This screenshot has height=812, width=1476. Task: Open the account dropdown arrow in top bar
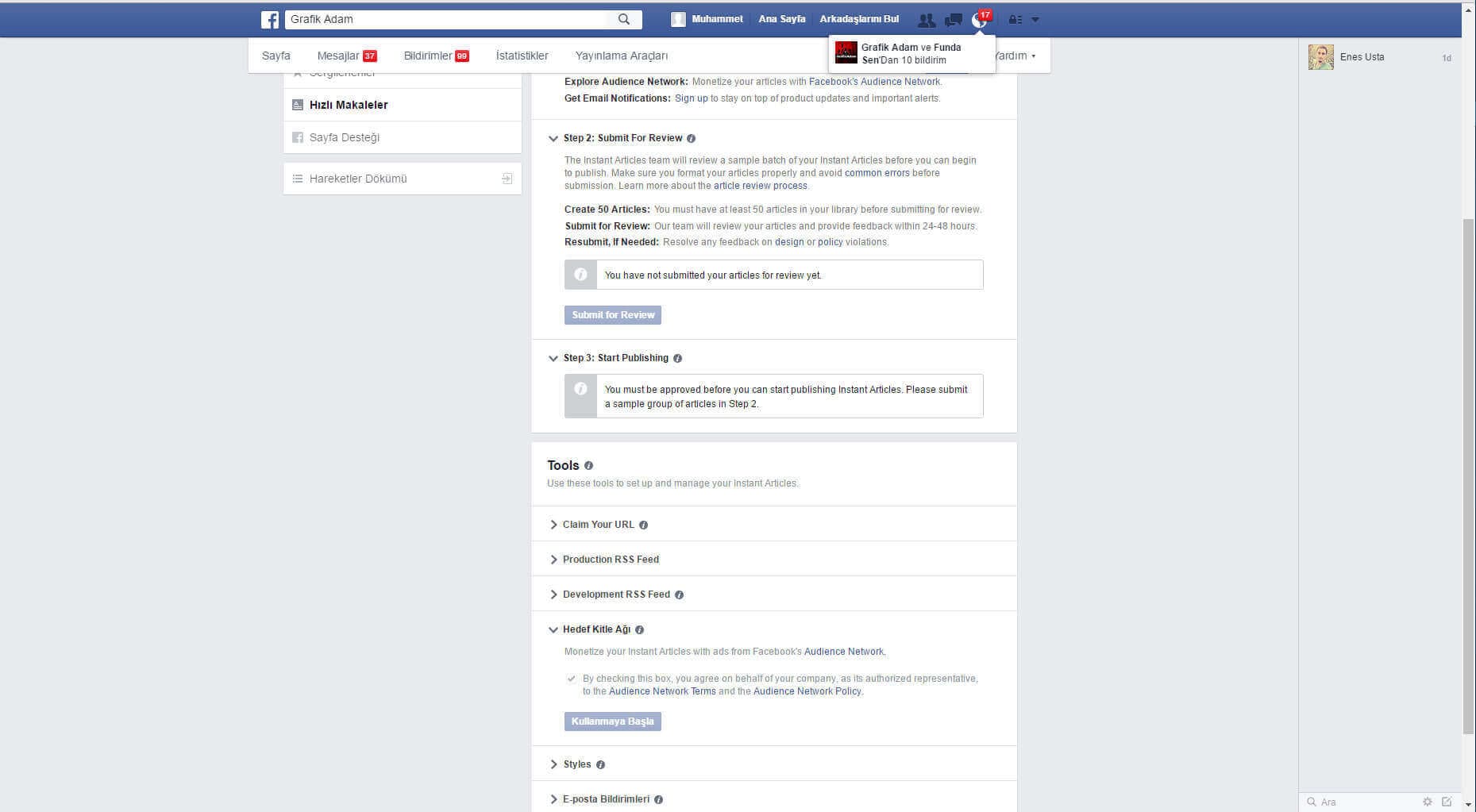click(x=1035, y=20)
